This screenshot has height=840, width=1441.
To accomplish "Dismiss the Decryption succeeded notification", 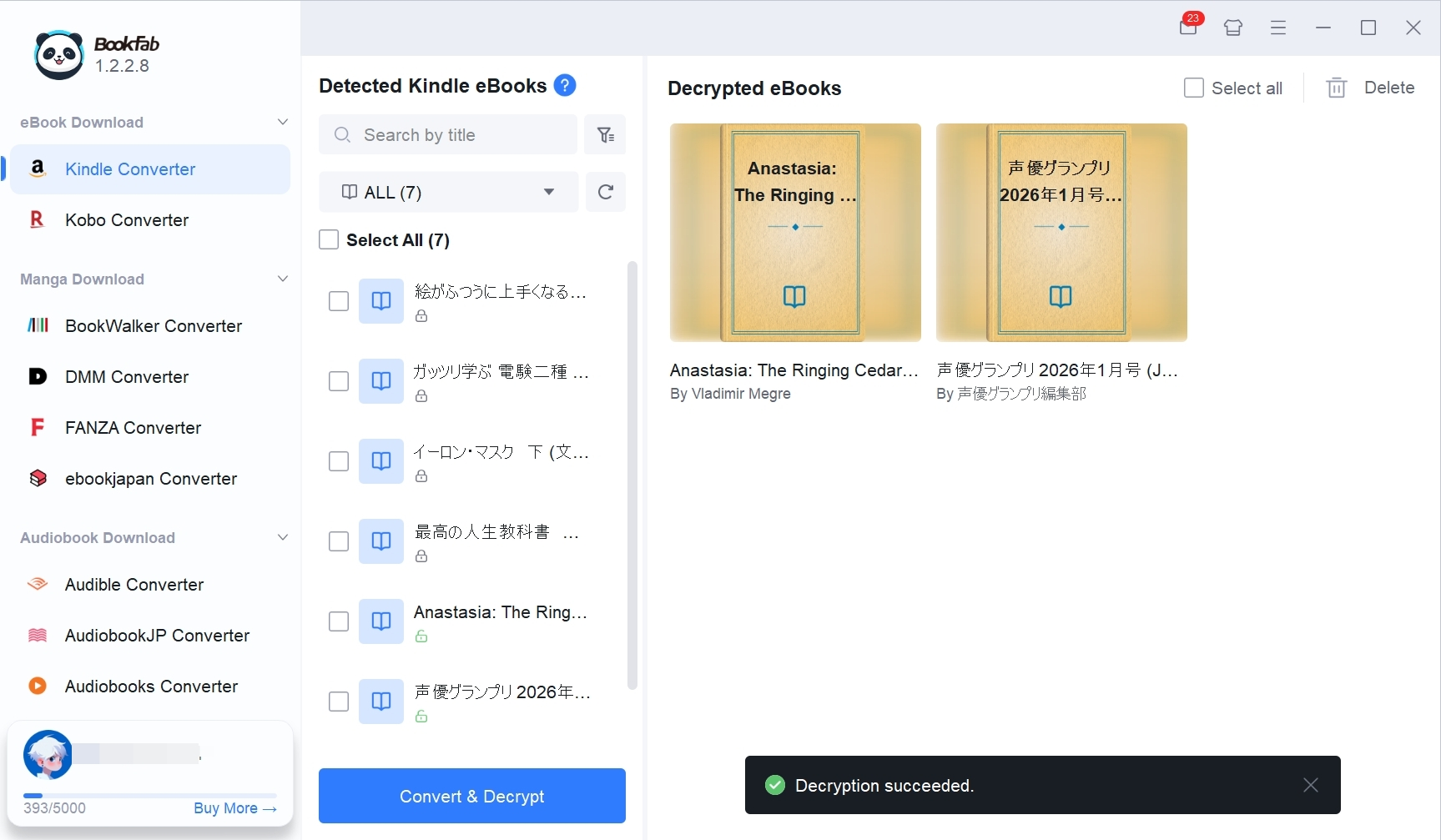I will coord(1311,785).
